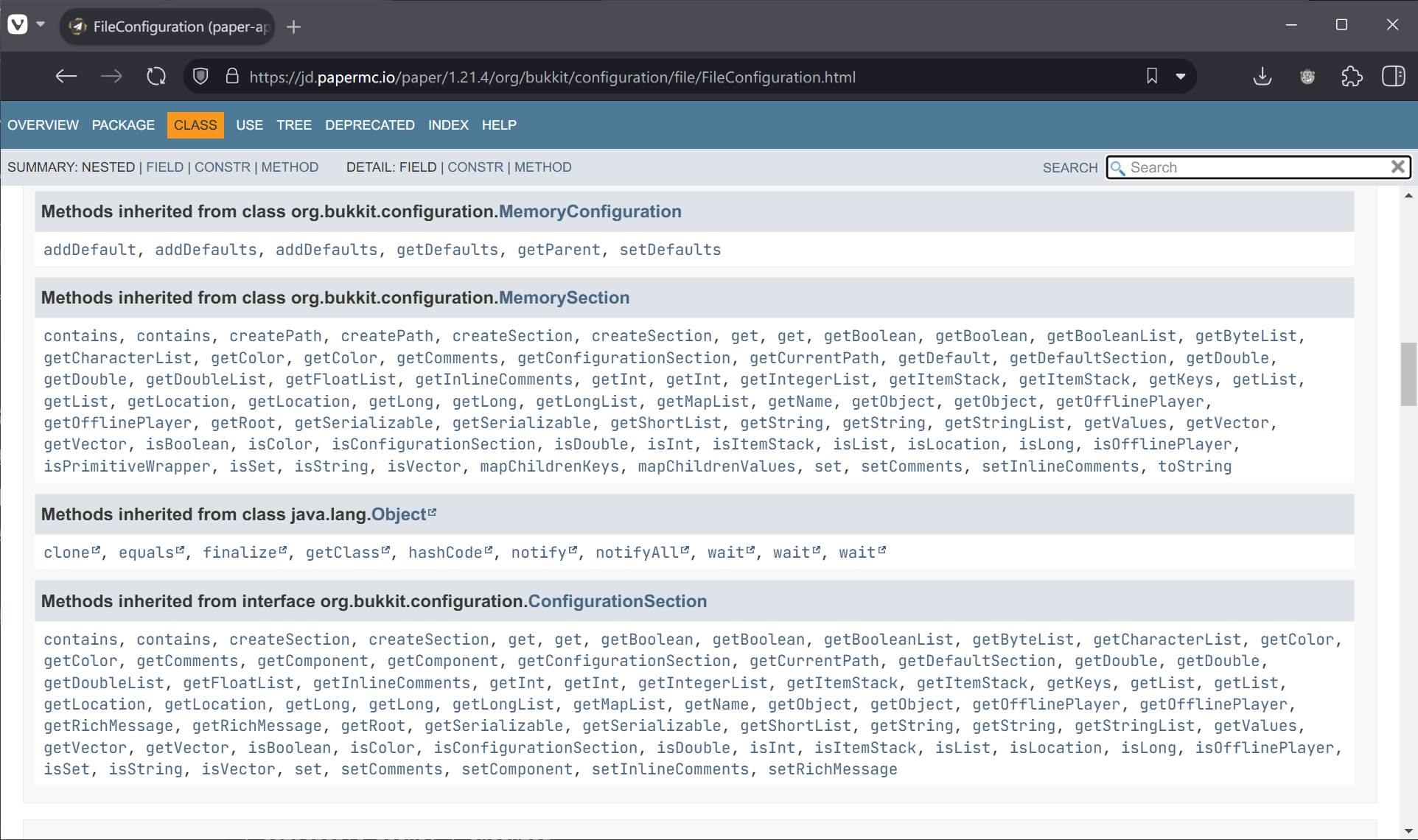Switch to the DEPRECATED nav item

pyautogui.click(x=369, y=125)
